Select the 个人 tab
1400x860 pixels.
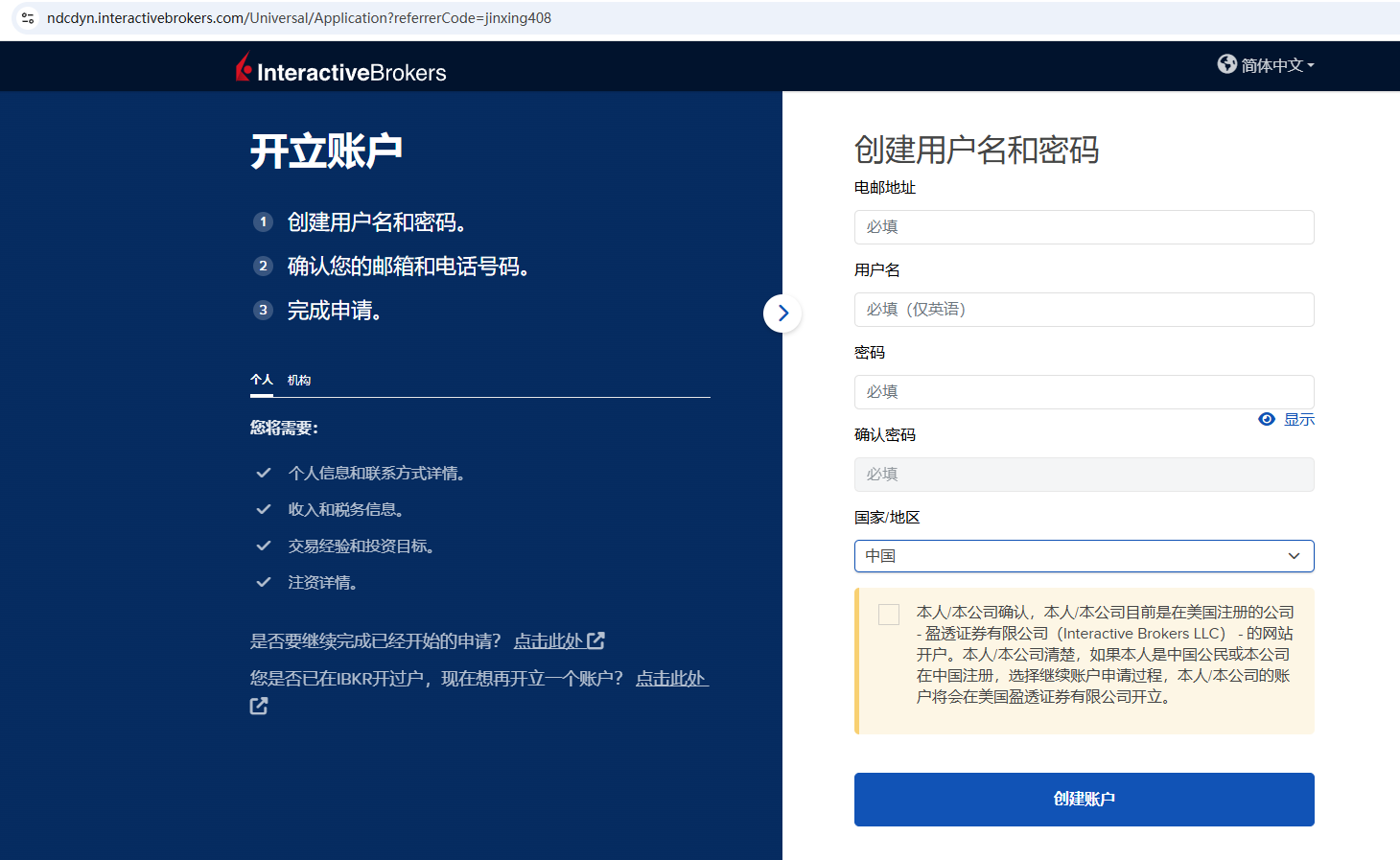click(x=261, y=380)
